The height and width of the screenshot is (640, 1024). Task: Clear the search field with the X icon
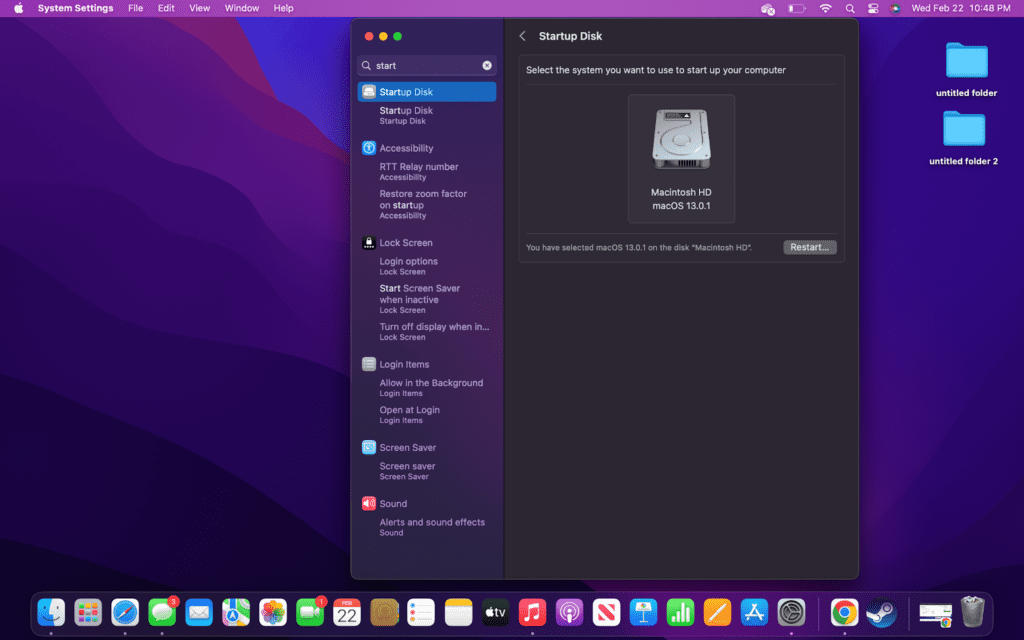pyautogui.click(x=487, y=65)
